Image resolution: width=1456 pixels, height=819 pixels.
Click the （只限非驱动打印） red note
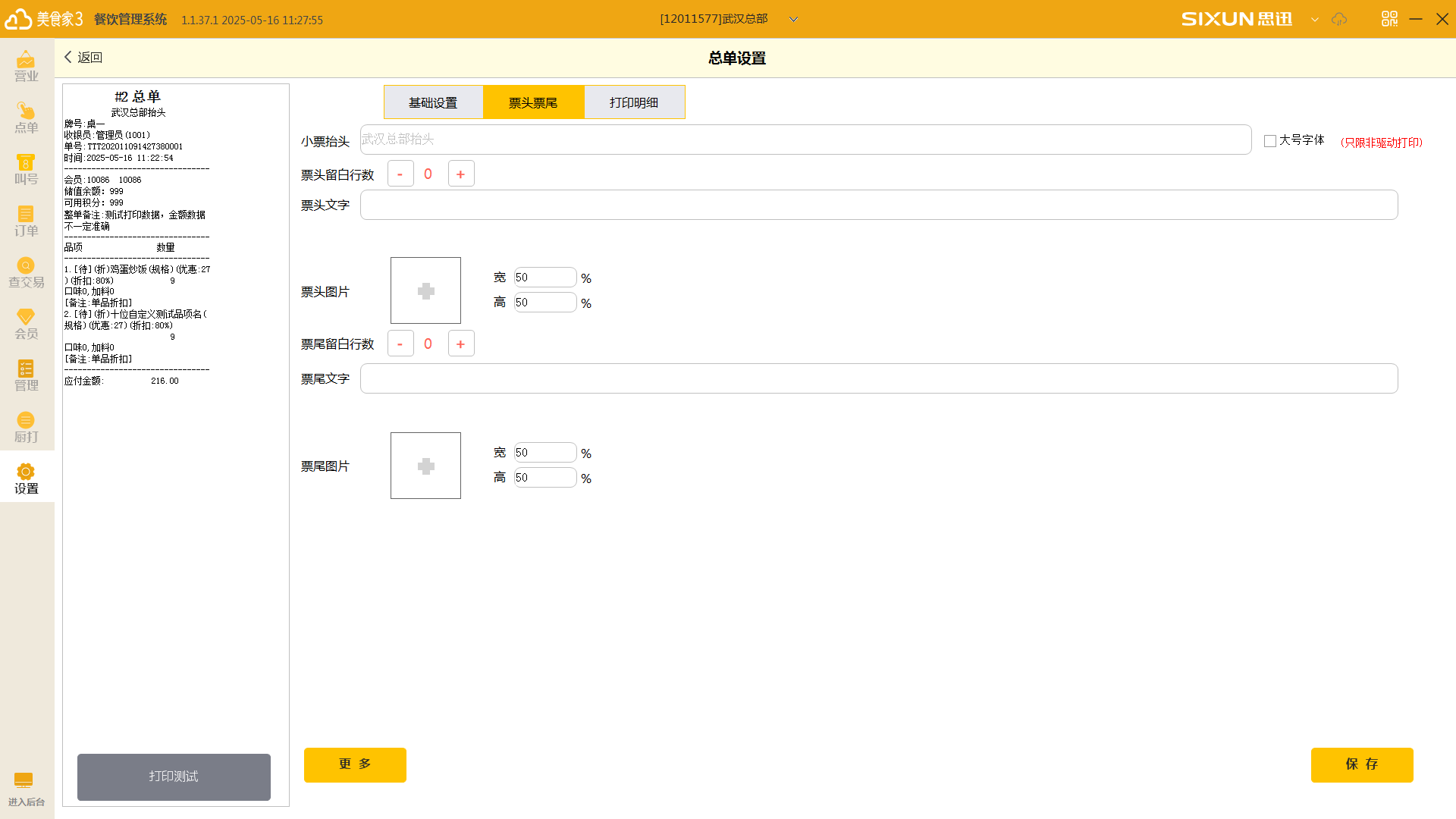coord(1380,143)
